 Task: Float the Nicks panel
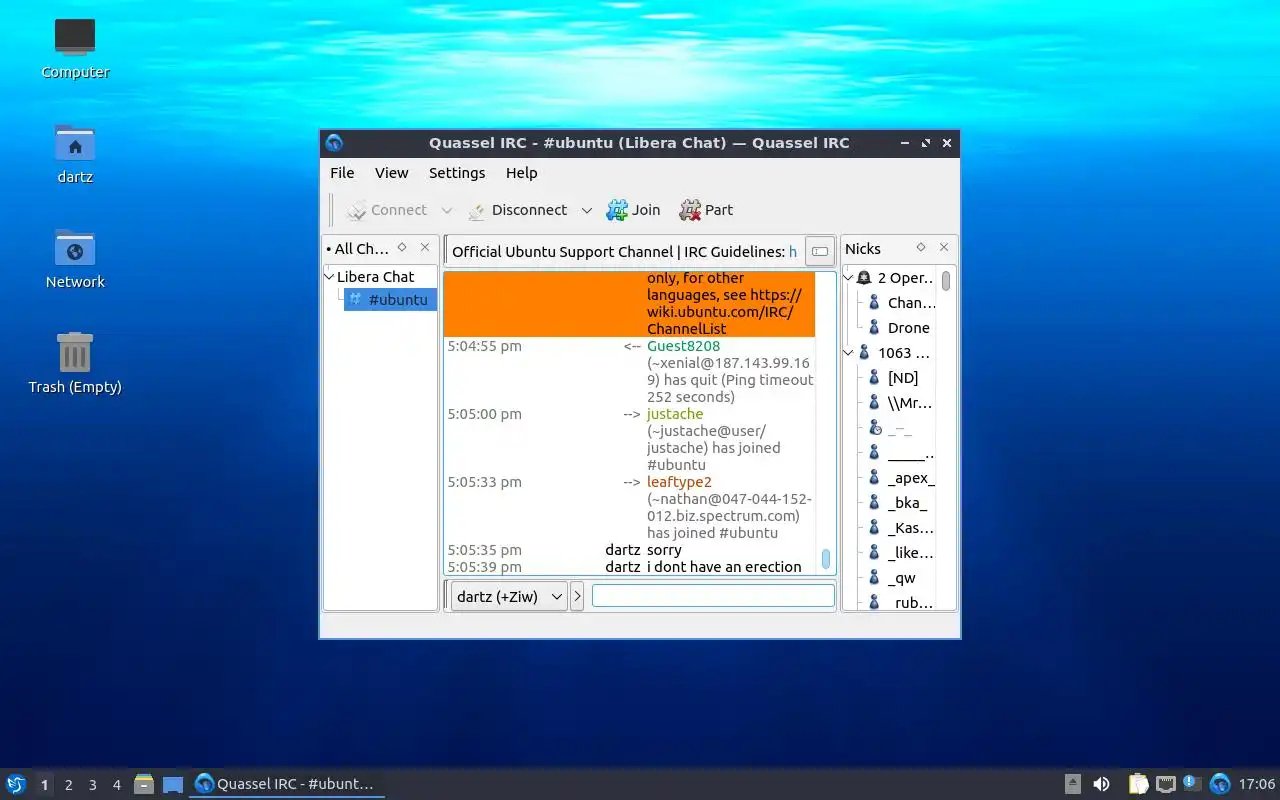[x=921, y=248]
